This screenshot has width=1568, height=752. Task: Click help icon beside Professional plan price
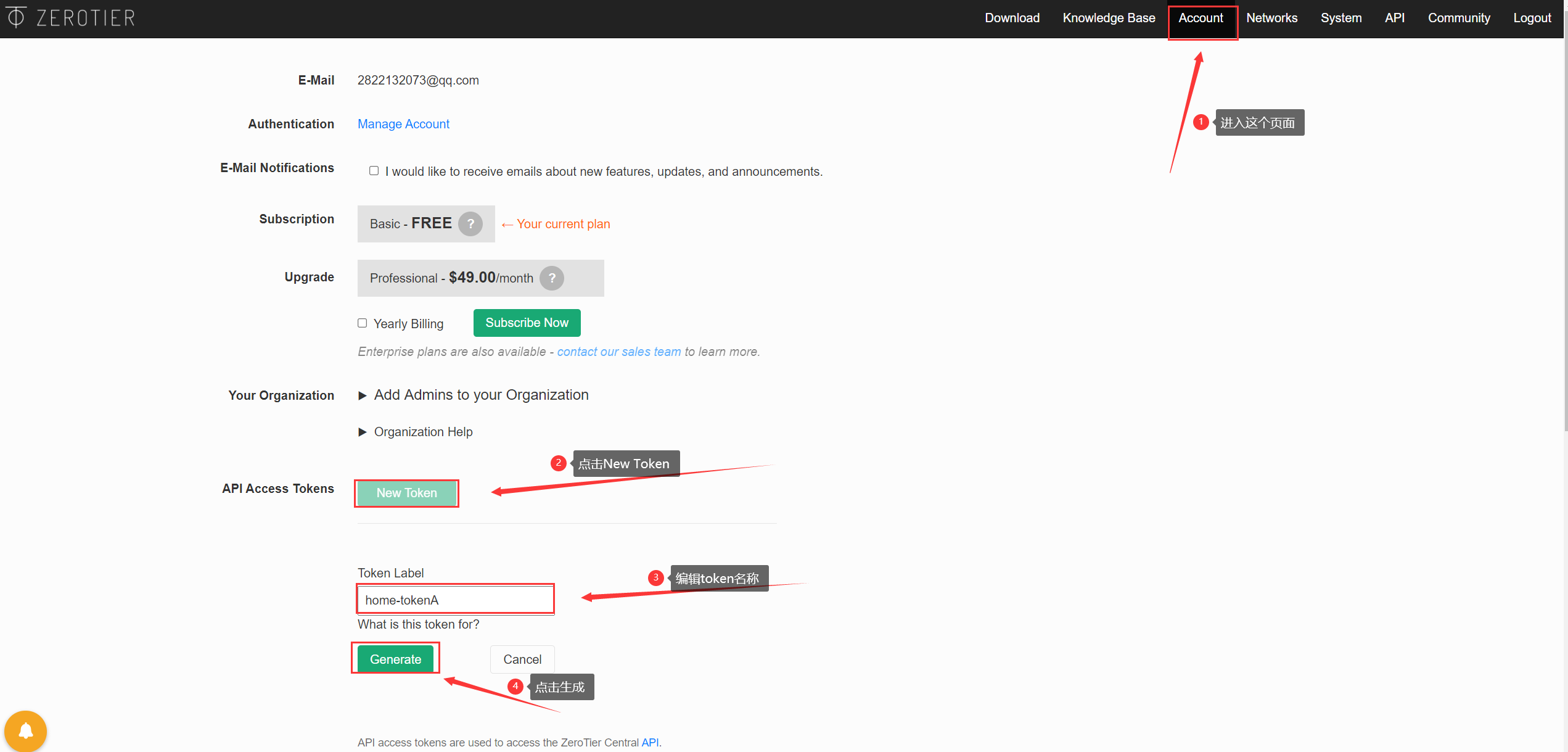552,278
